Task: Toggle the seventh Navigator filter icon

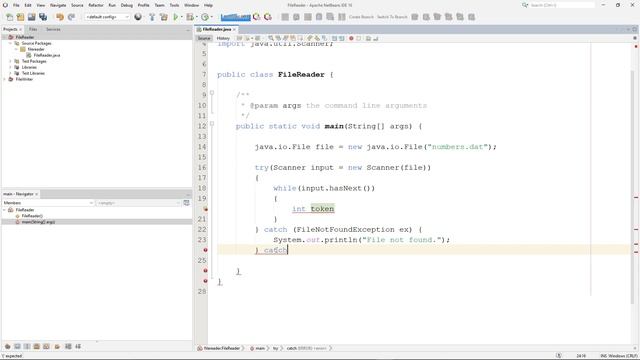Action: tap(68, 347)
